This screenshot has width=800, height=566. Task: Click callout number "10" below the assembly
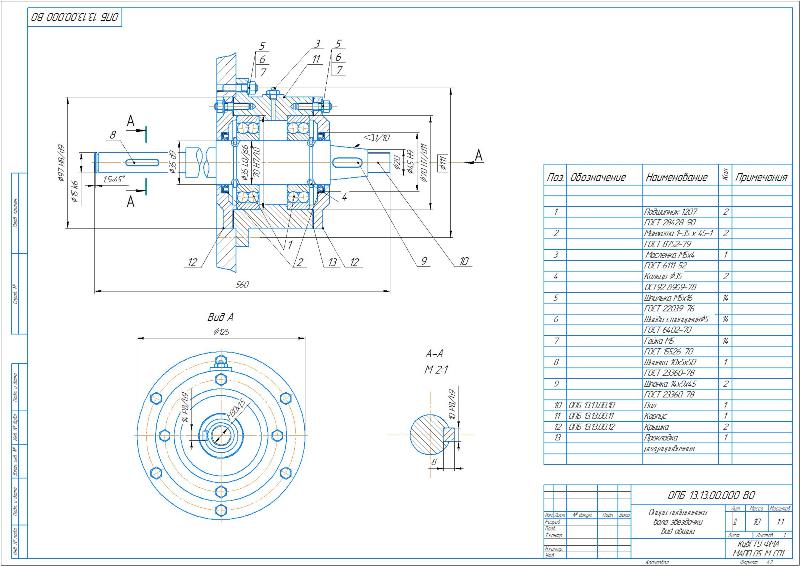click(x=464, y=261)
